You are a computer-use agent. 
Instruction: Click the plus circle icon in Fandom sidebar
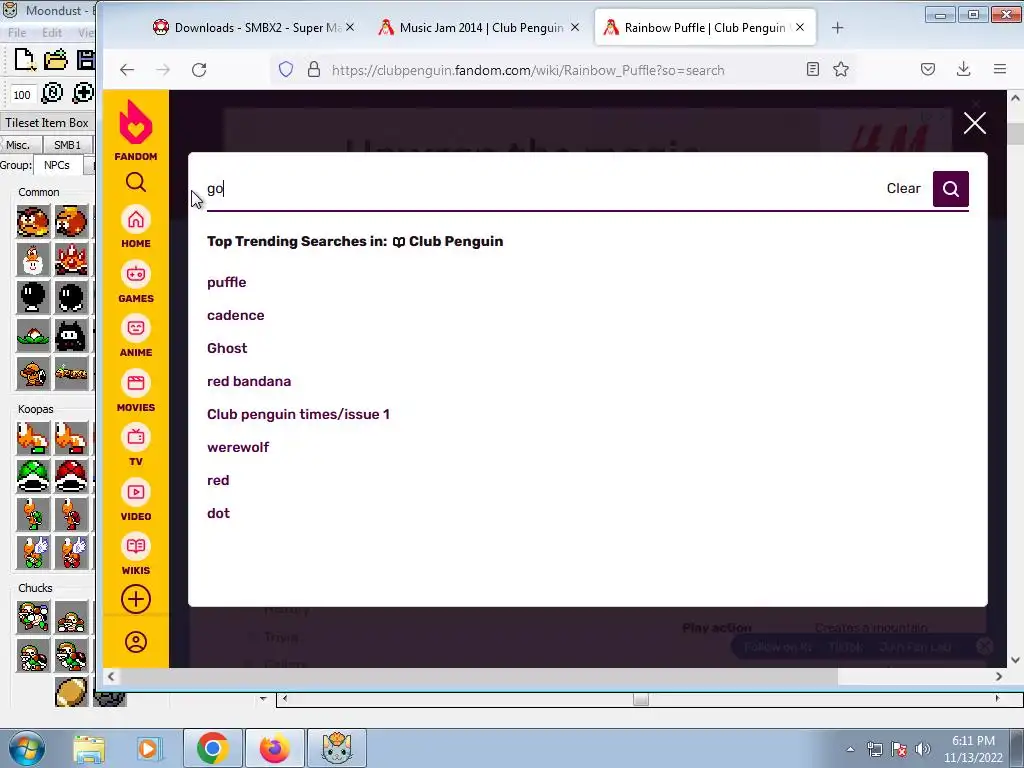click(136, 600)
